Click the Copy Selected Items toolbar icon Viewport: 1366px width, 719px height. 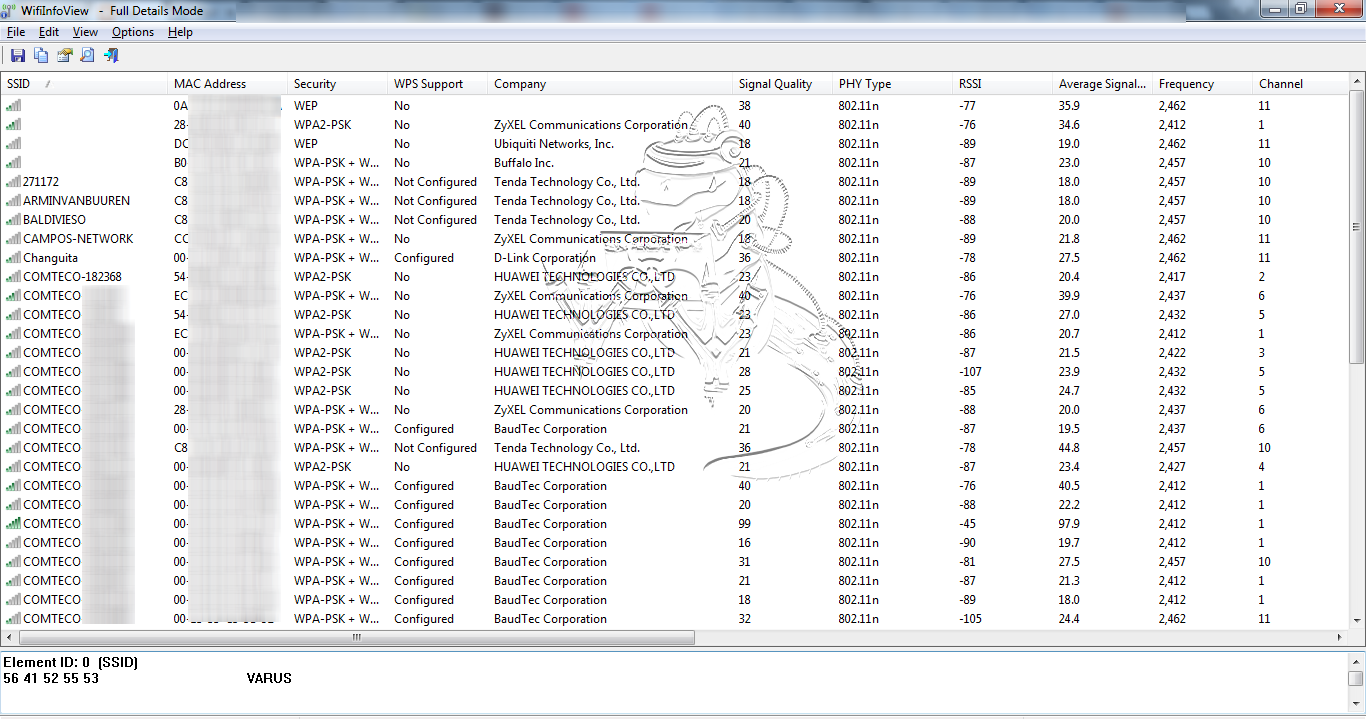click(x=41, y=55)
